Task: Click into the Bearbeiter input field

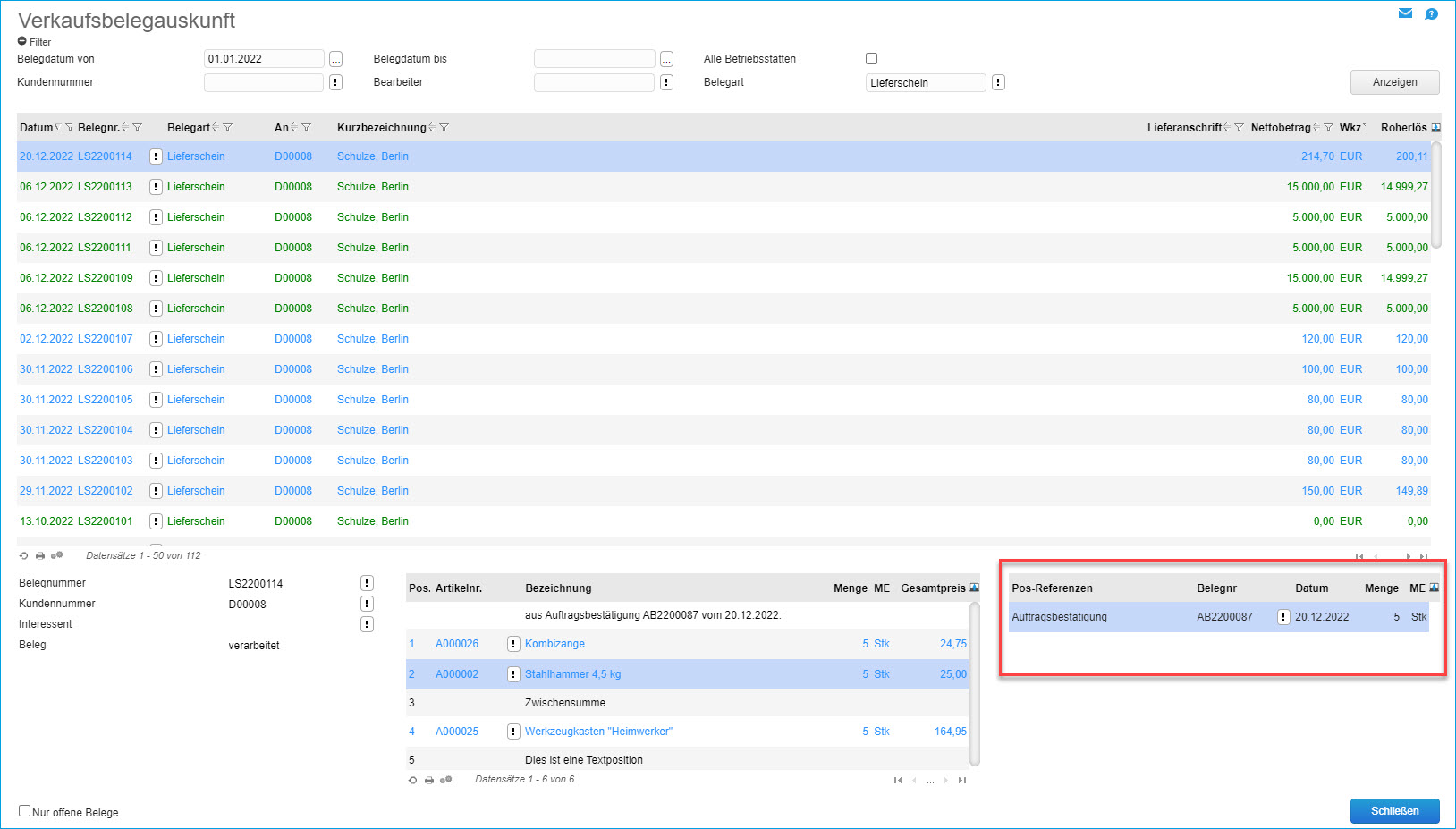Action: pos(594,82)
